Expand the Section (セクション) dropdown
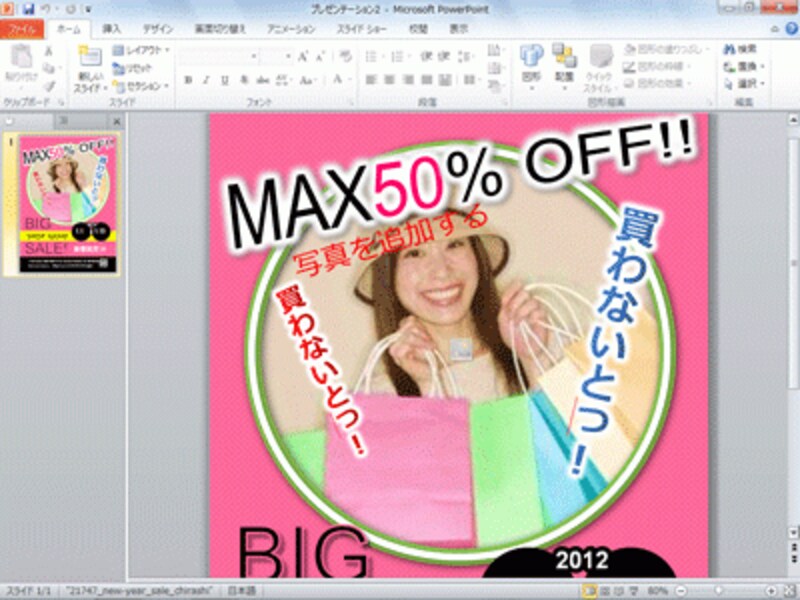Image resolution: width=800 pixels, height=600 pixels. (140, 85)
